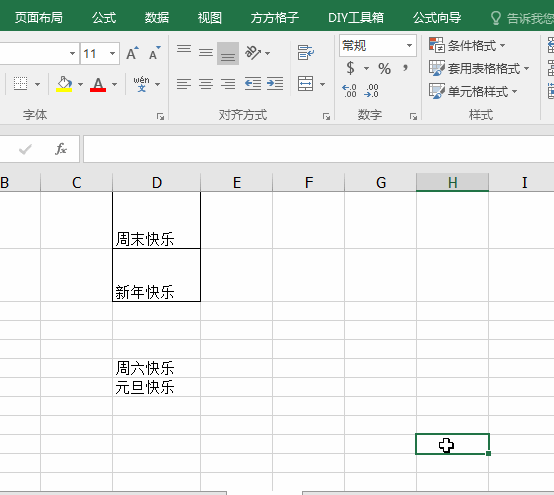The width and height of the screenshot is (554, 495).
Task: Click the 单元格样式 button
Action: [473, 92]
